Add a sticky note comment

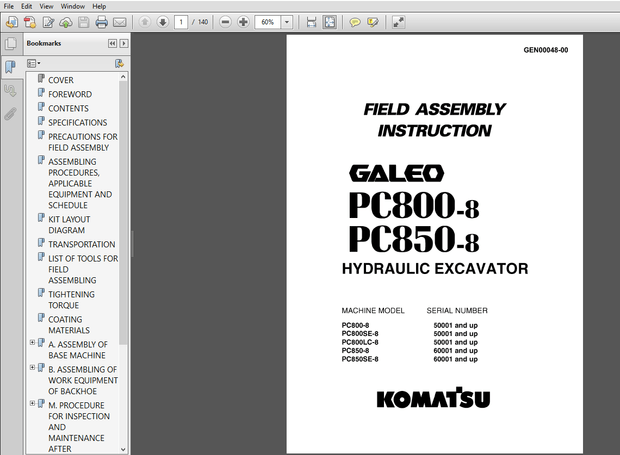(x=355, y=22)
